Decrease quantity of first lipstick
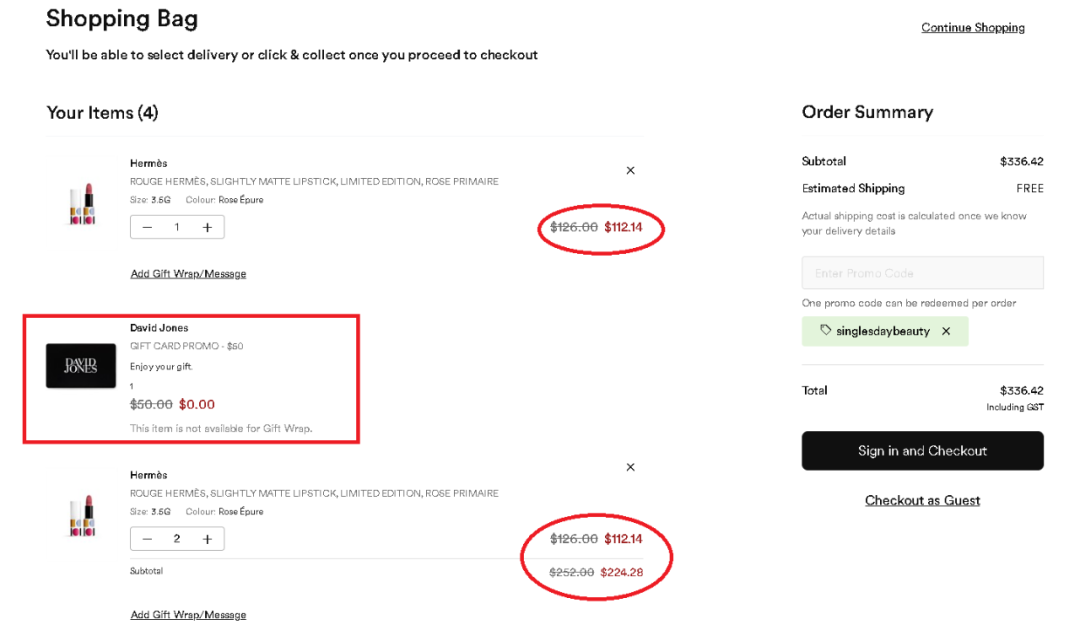 148,227
